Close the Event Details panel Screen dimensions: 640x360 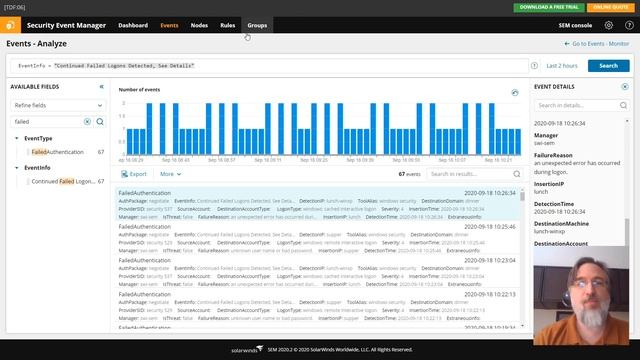(625, 87)
